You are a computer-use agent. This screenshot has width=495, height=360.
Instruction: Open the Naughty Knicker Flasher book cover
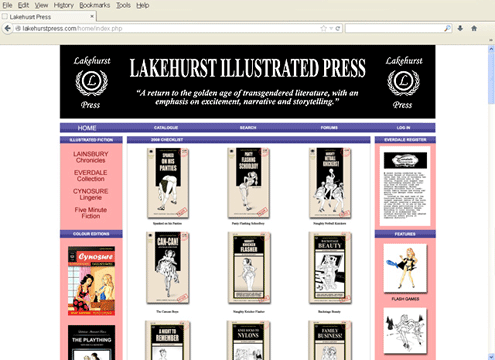(x=249, y=268)
